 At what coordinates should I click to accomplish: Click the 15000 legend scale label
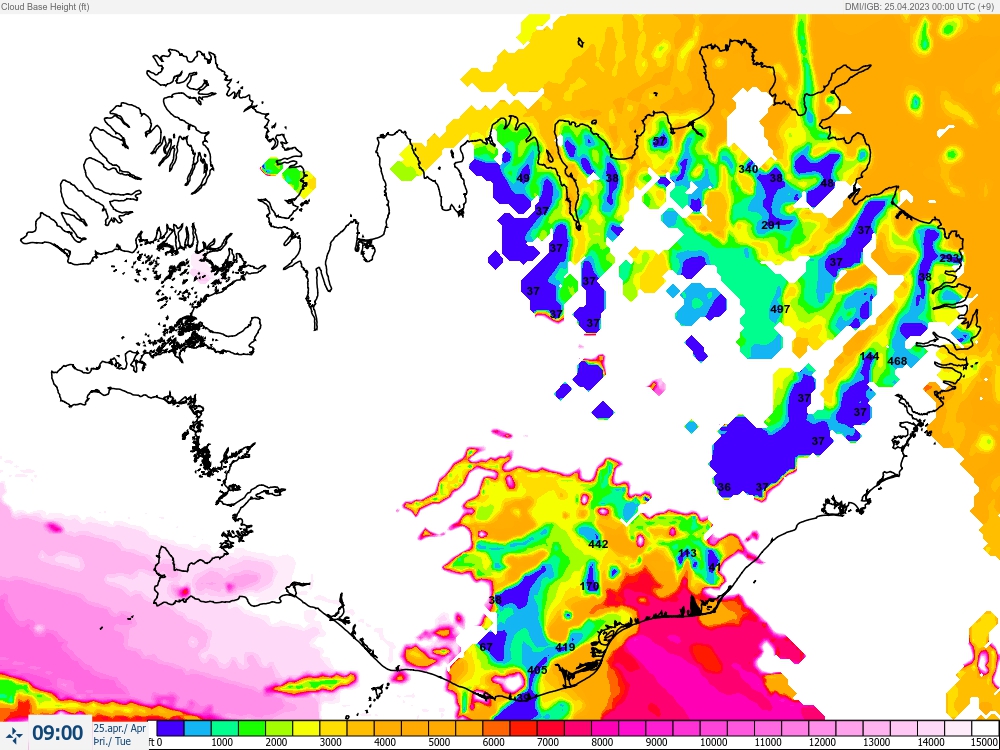(x=986, y=743)
